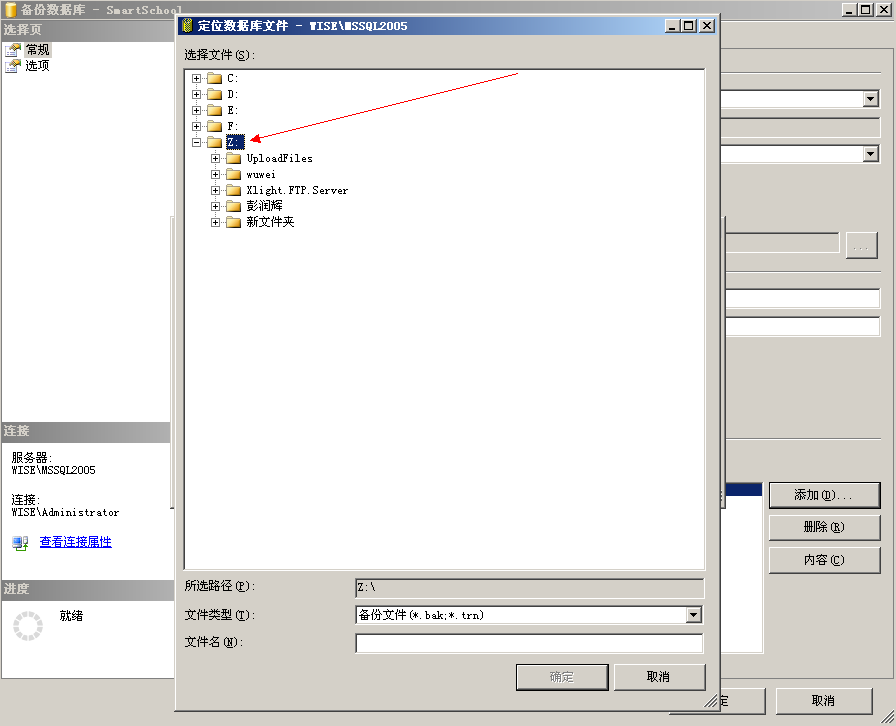
Task: Select the 常规 page
Action: 38,50
